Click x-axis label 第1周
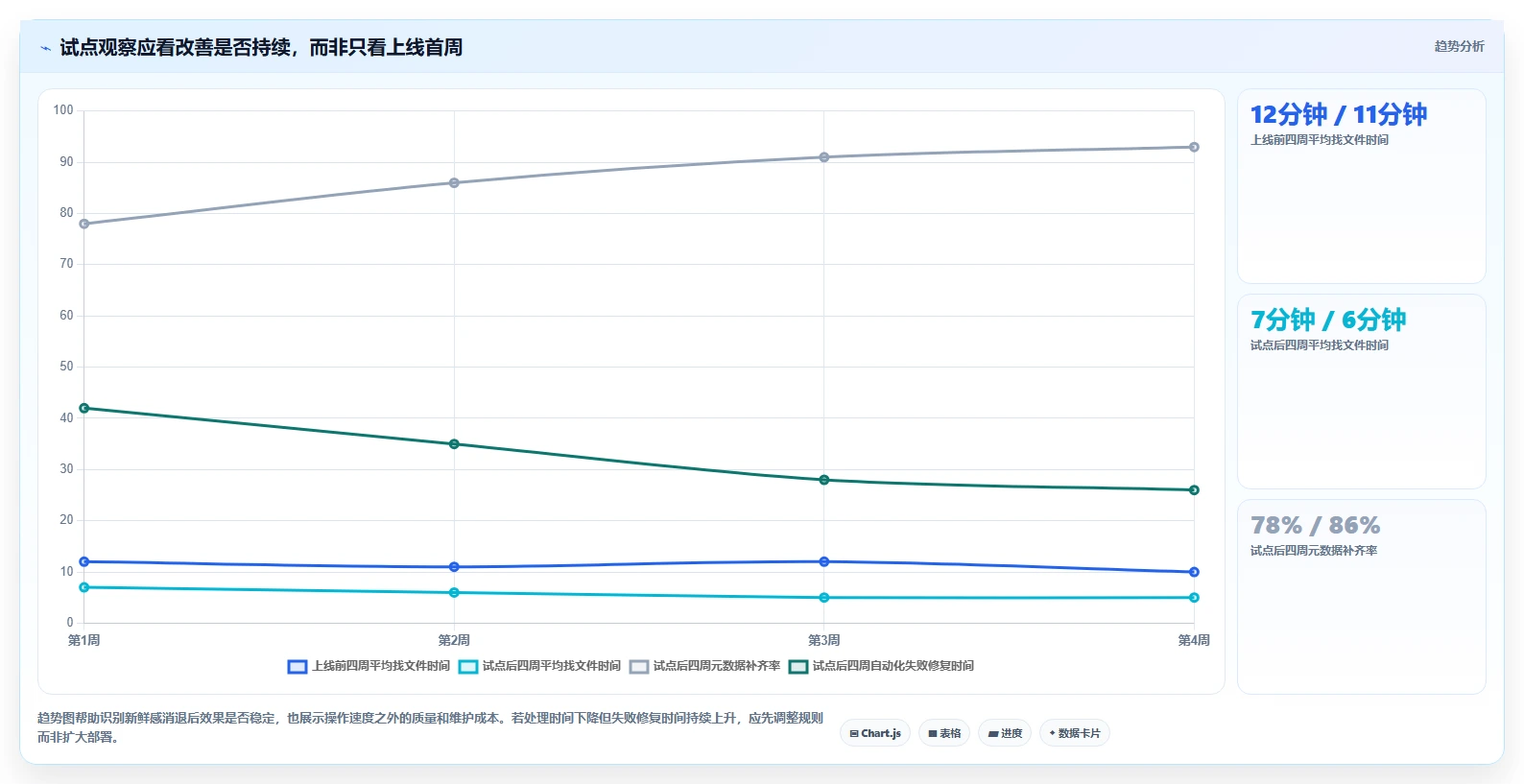This screenshot has width=1524, height=784. tap(84, 640)
